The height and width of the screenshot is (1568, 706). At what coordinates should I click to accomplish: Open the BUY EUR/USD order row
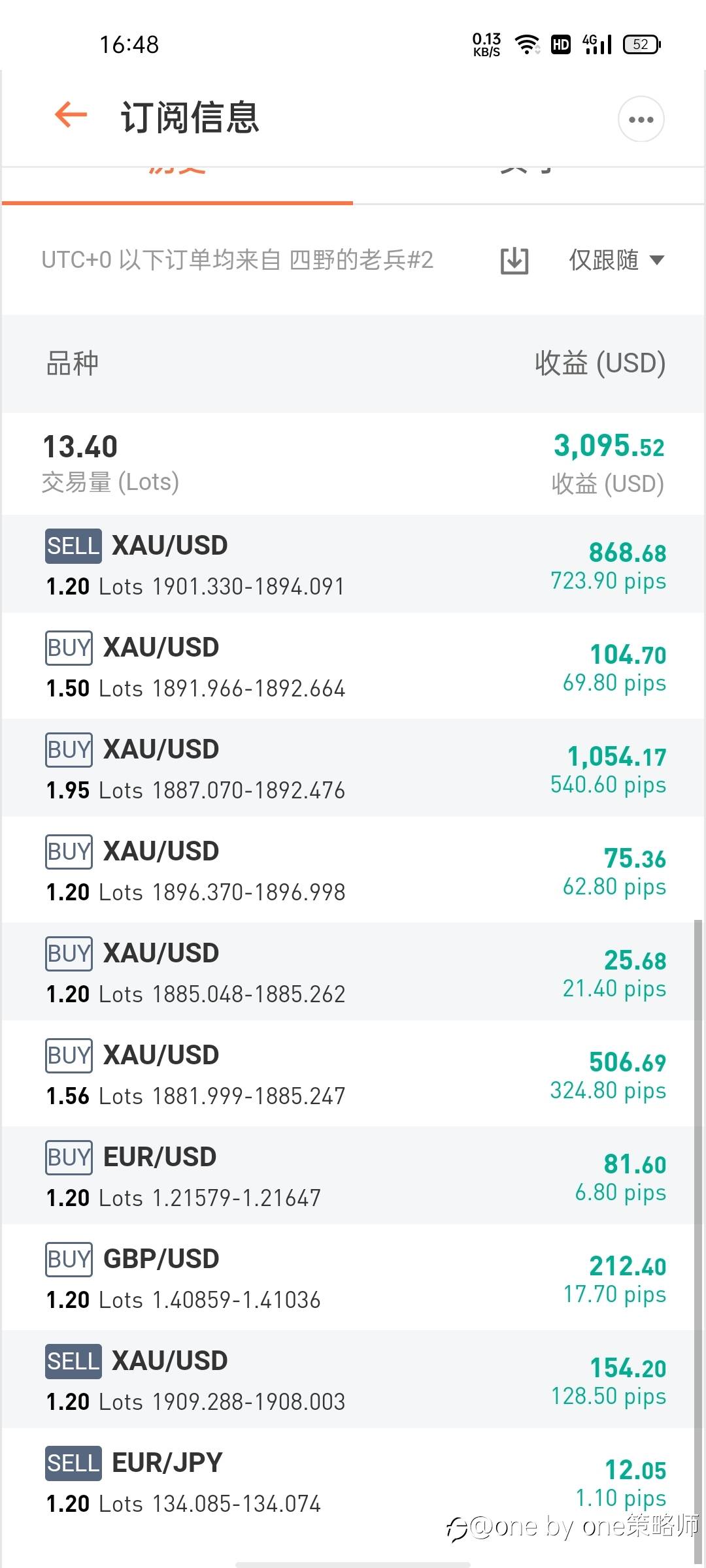tap(353, 1176)
